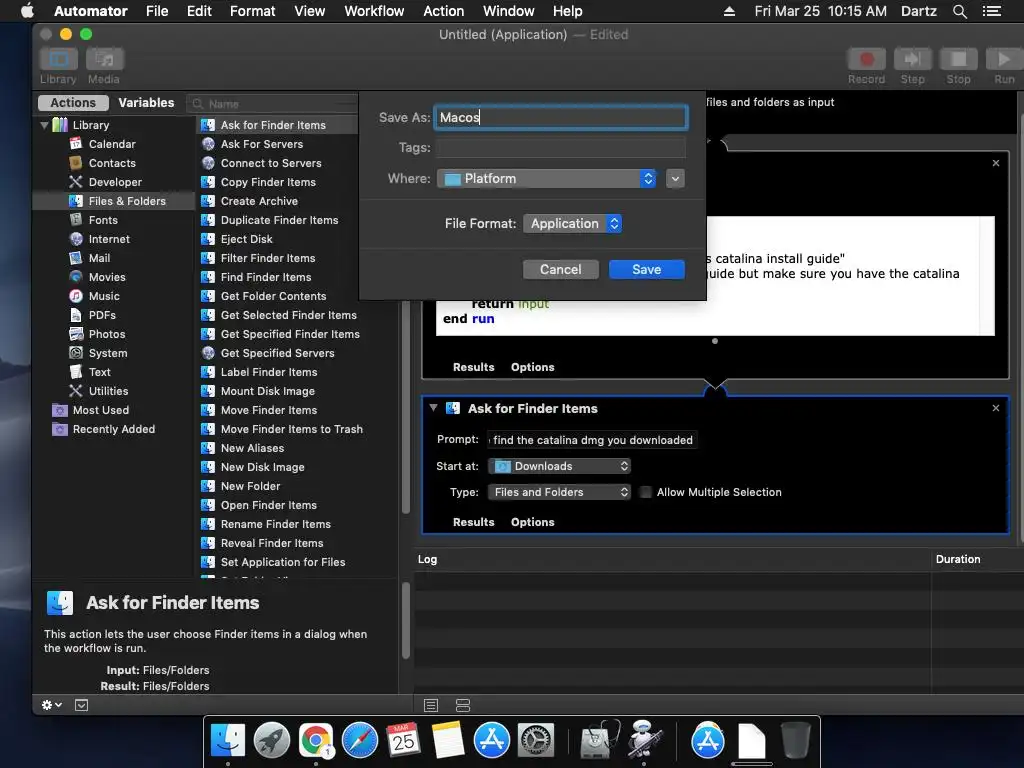Select Move Finder Items to Trash action
Screen dimensions: 1024x768
291,428
